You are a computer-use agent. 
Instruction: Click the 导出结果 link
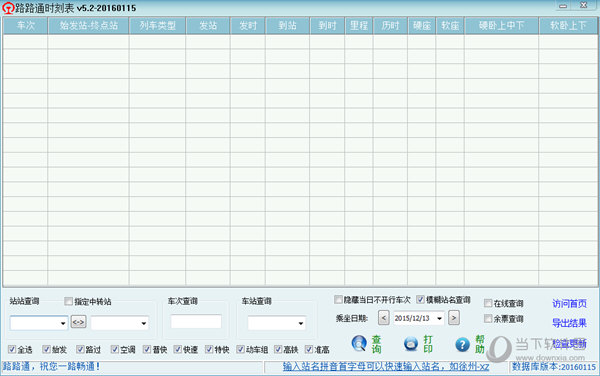click(569, 323)
